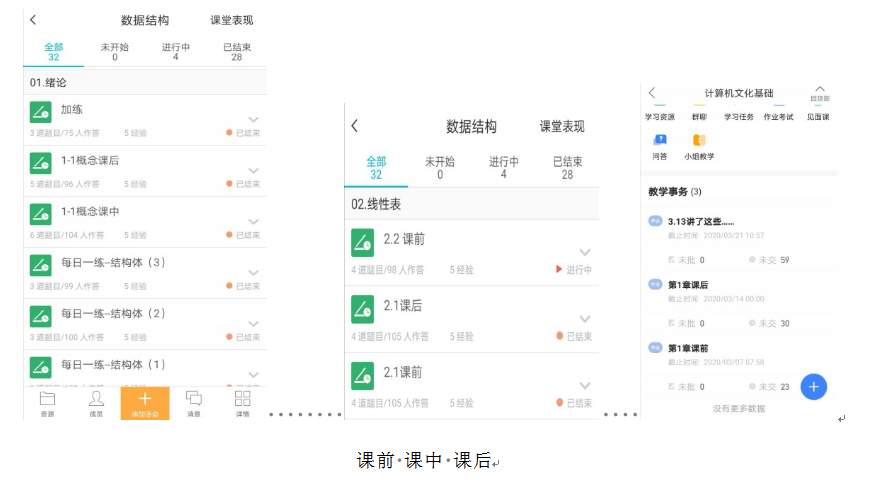Select the 已结束 tab above 02.线性表
The image size is (883, 485).
(568, 167)
